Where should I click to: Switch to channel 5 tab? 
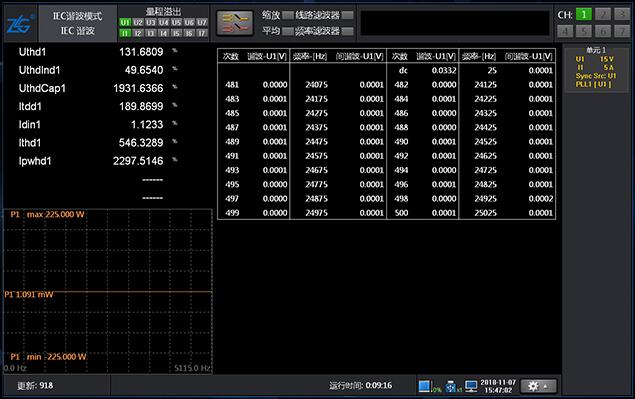(584, 31)
